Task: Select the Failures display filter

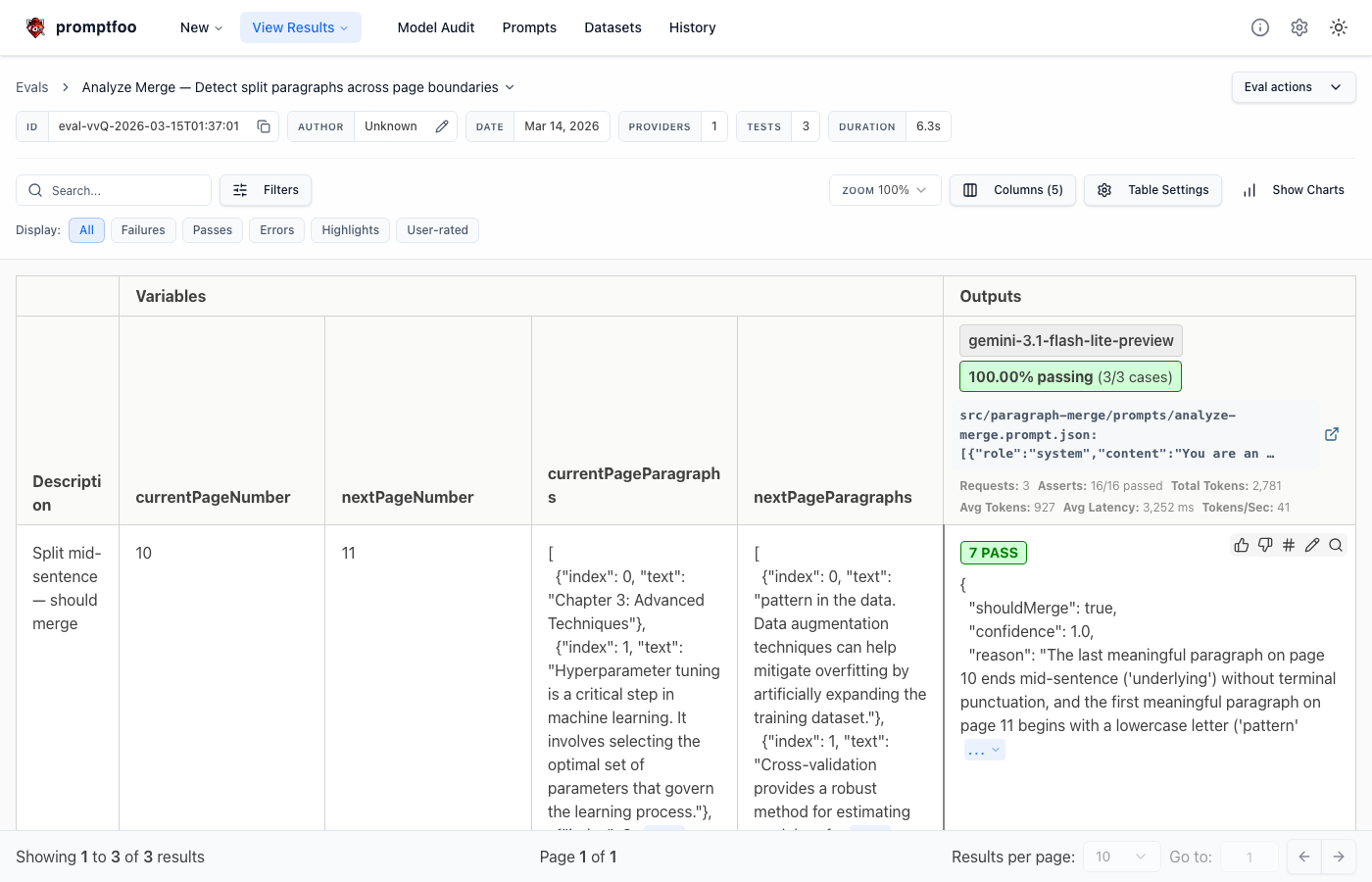Action: [x=143, y=230]
